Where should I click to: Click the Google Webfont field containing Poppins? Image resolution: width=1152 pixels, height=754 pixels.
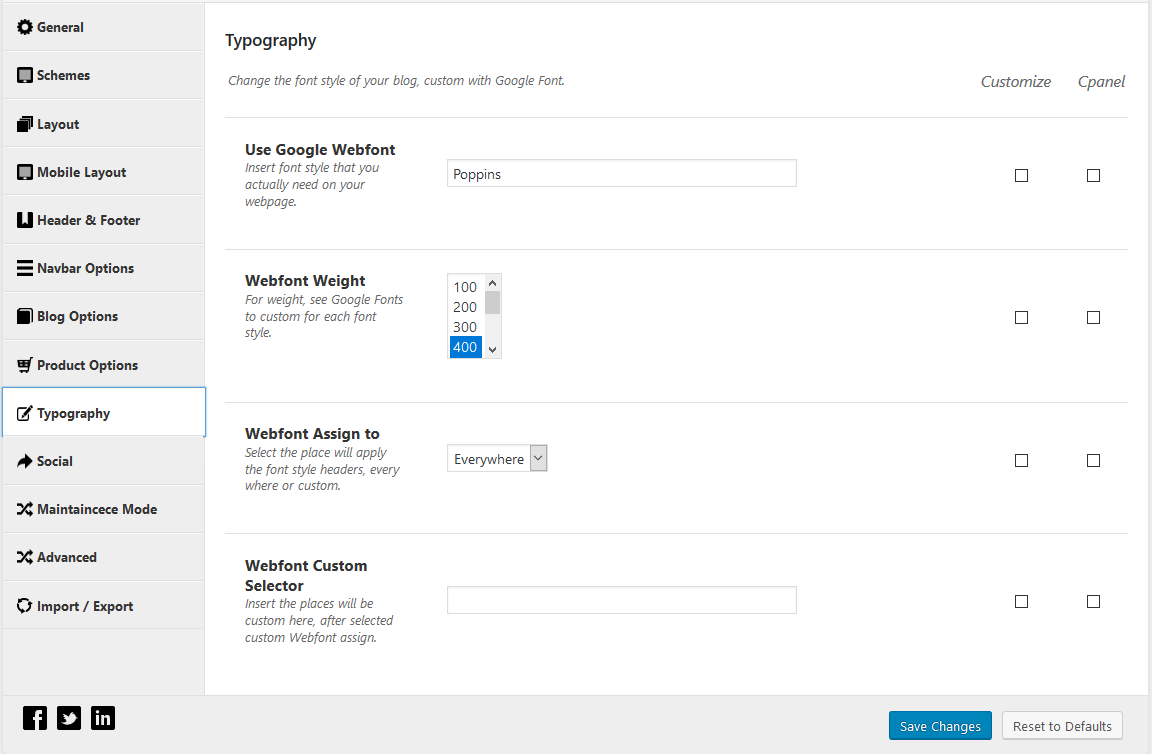coord(622,173)
